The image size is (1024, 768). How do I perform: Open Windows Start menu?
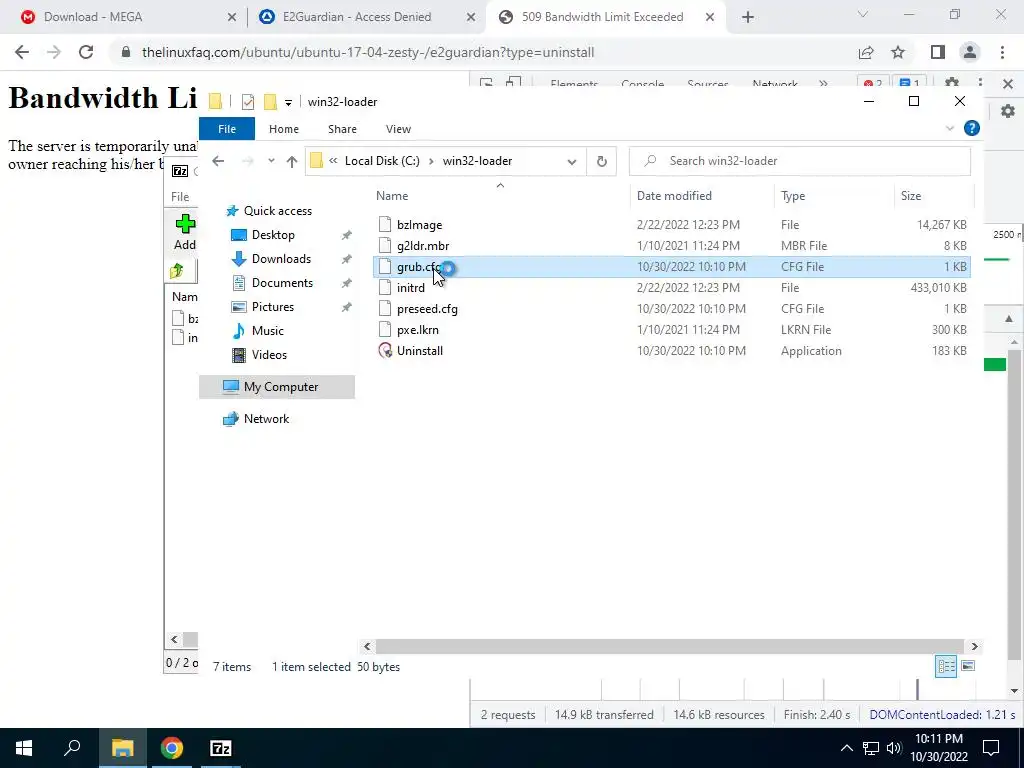[24, 748]
